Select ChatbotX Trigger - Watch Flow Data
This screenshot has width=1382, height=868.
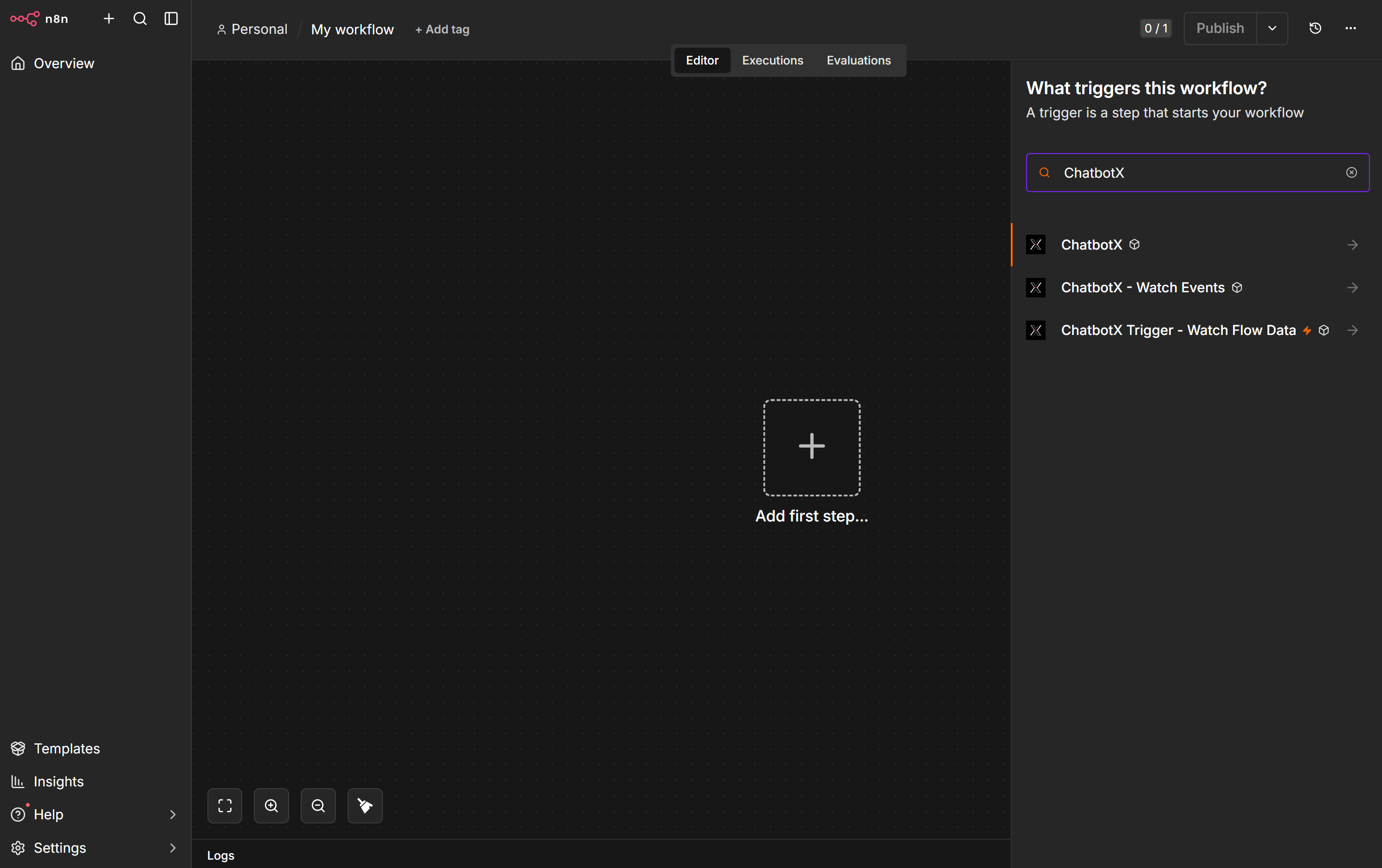point(1196,330)
